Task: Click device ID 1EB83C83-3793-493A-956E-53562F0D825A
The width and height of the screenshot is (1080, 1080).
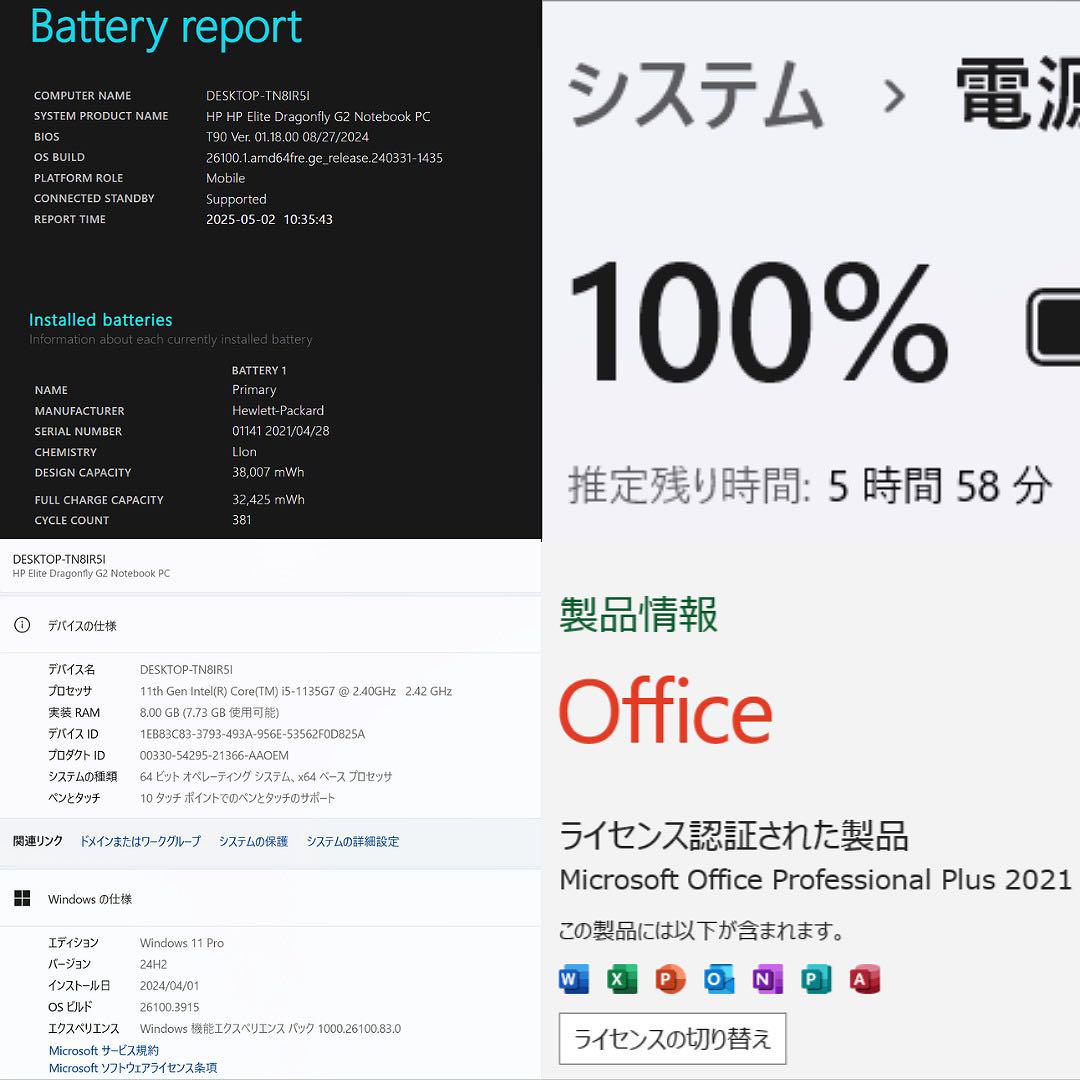Action: pyautogui.click(x=252, y=734)
